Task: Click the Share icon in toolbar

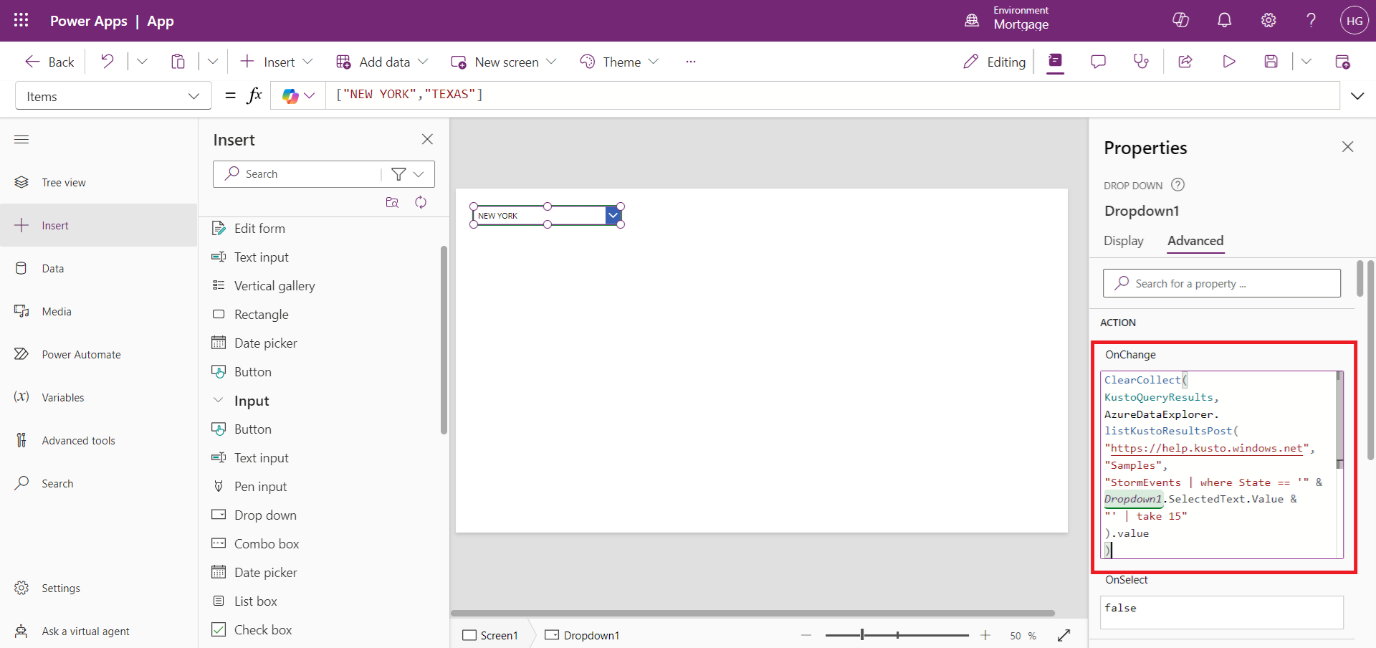Action: pos(1185,62)
